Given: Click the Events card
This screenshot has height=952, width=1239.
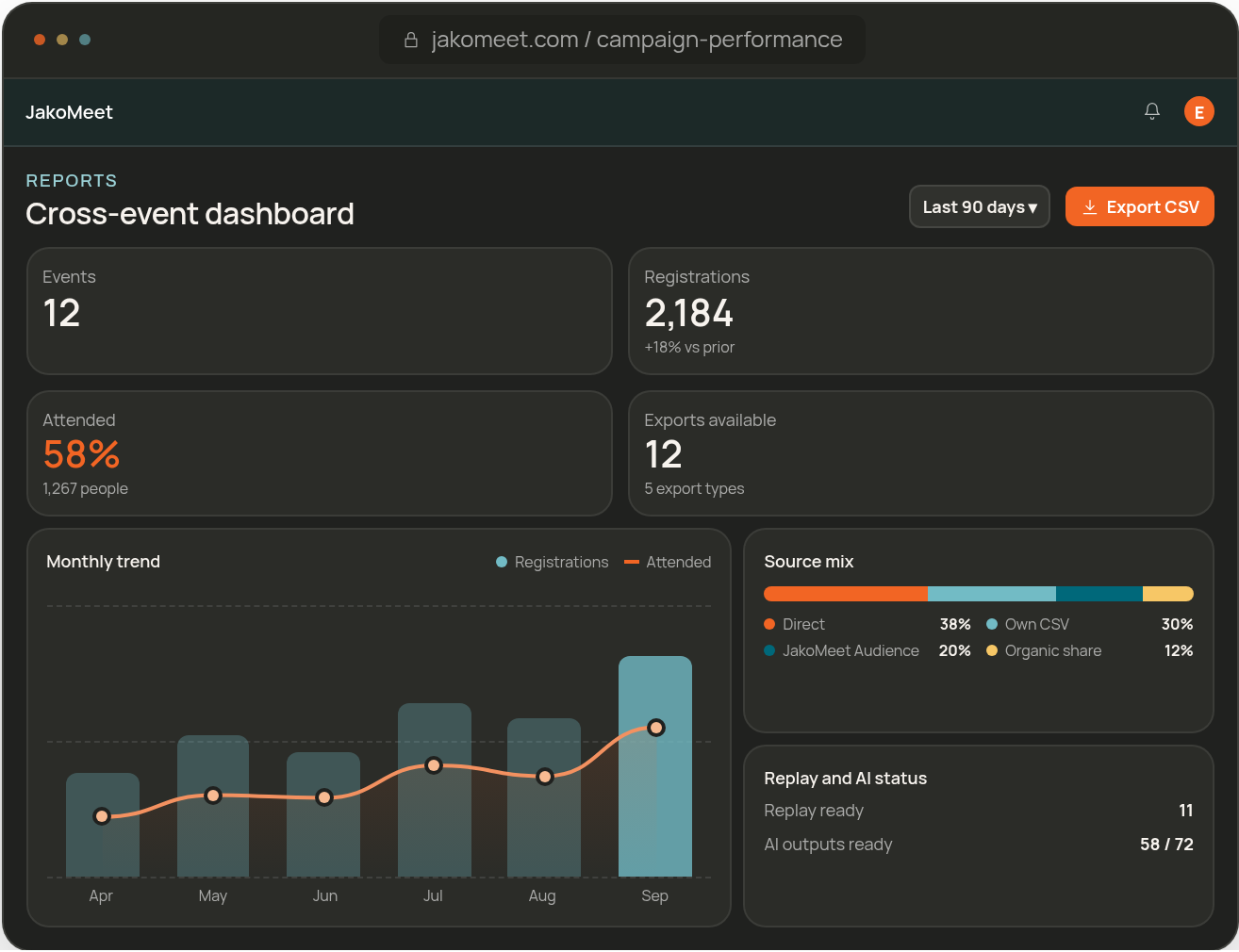Looking at the screenshot, I should tap(320, 311).
